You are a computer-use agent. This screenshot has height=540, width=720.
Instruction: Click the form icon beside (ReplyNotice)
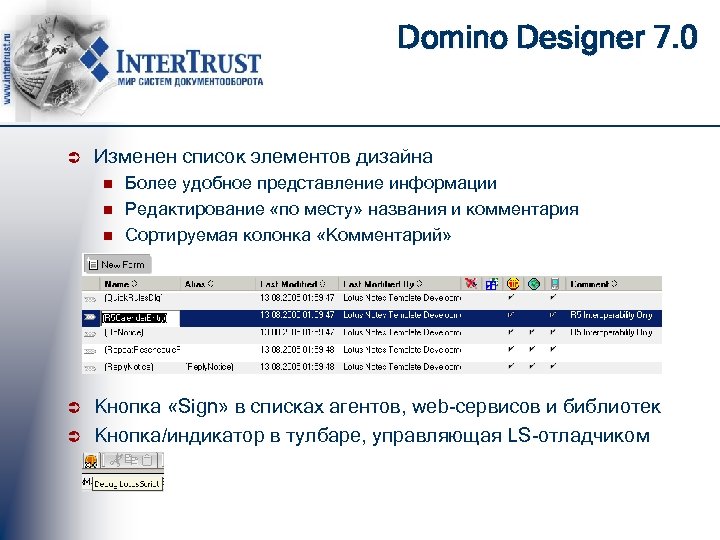tap(90, 368)
